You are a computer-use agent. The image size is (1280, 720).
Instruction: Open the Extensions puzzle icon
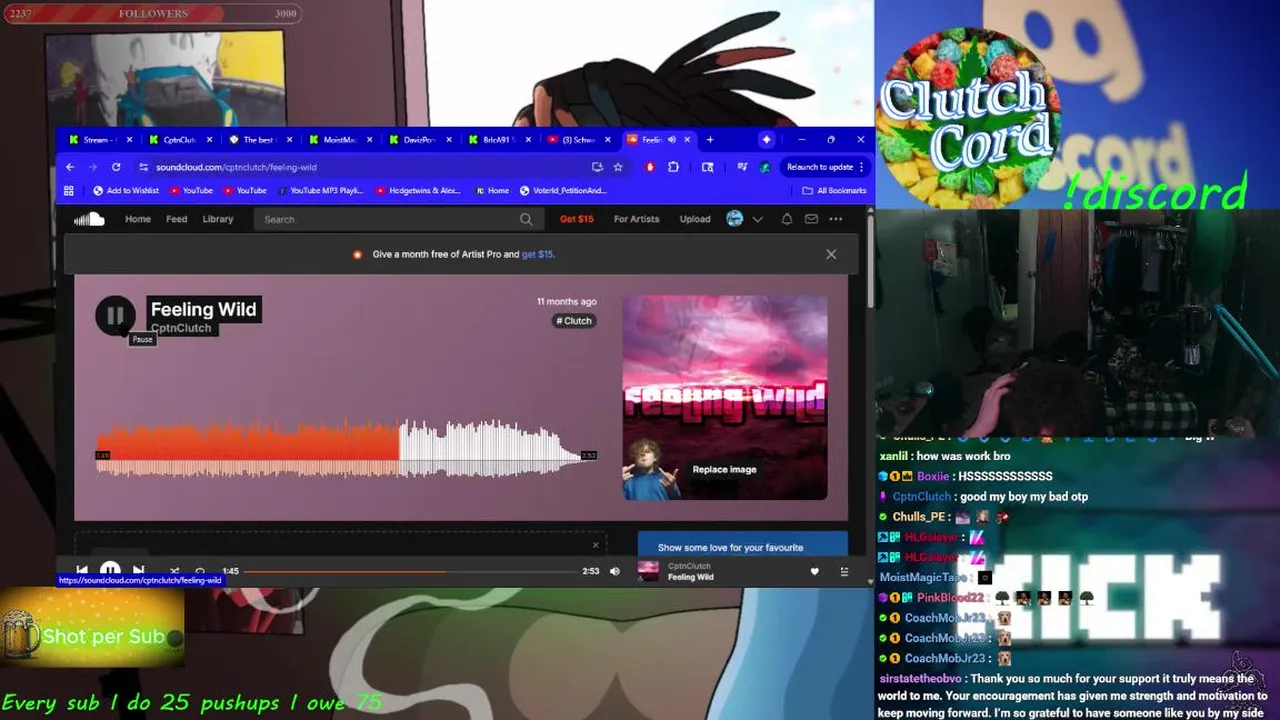(x=673, y=167)
